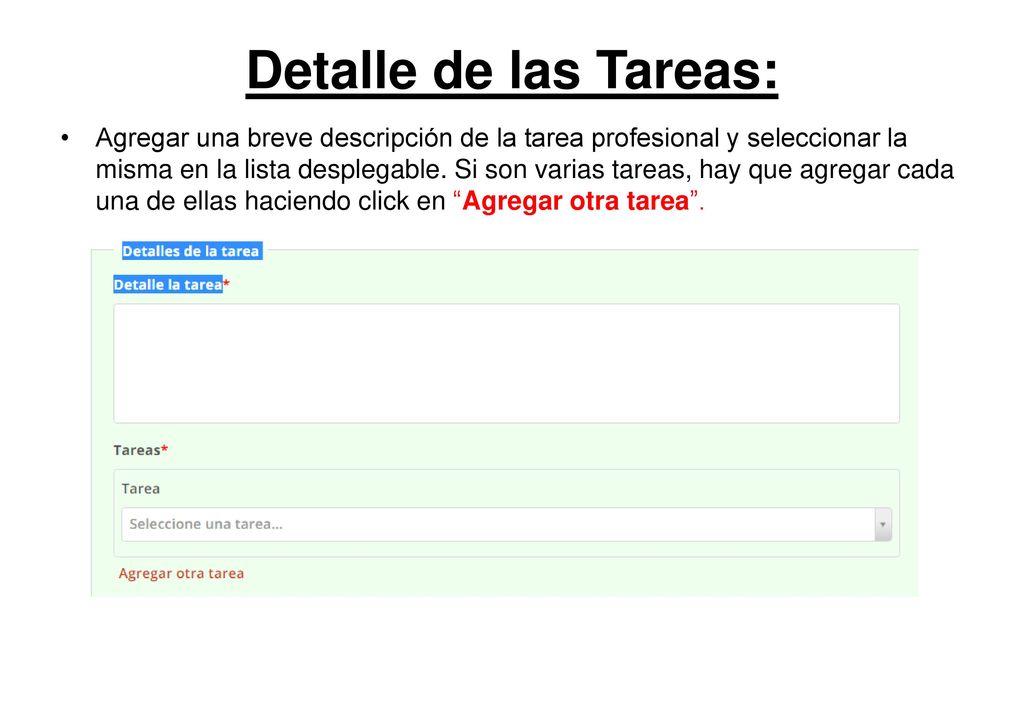Click the dropdown arrow of Tarea selector

[x=882, y=524]
